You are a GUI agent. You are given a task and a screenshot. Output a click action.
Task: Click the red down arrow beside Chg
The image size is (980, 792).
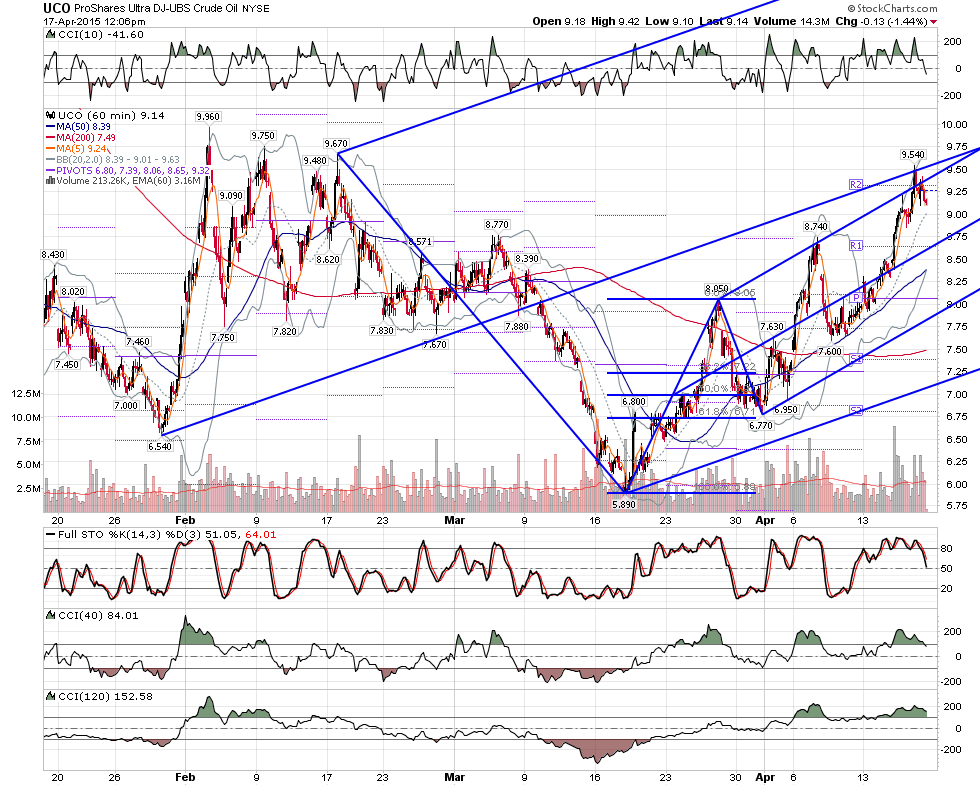(933, 22)
